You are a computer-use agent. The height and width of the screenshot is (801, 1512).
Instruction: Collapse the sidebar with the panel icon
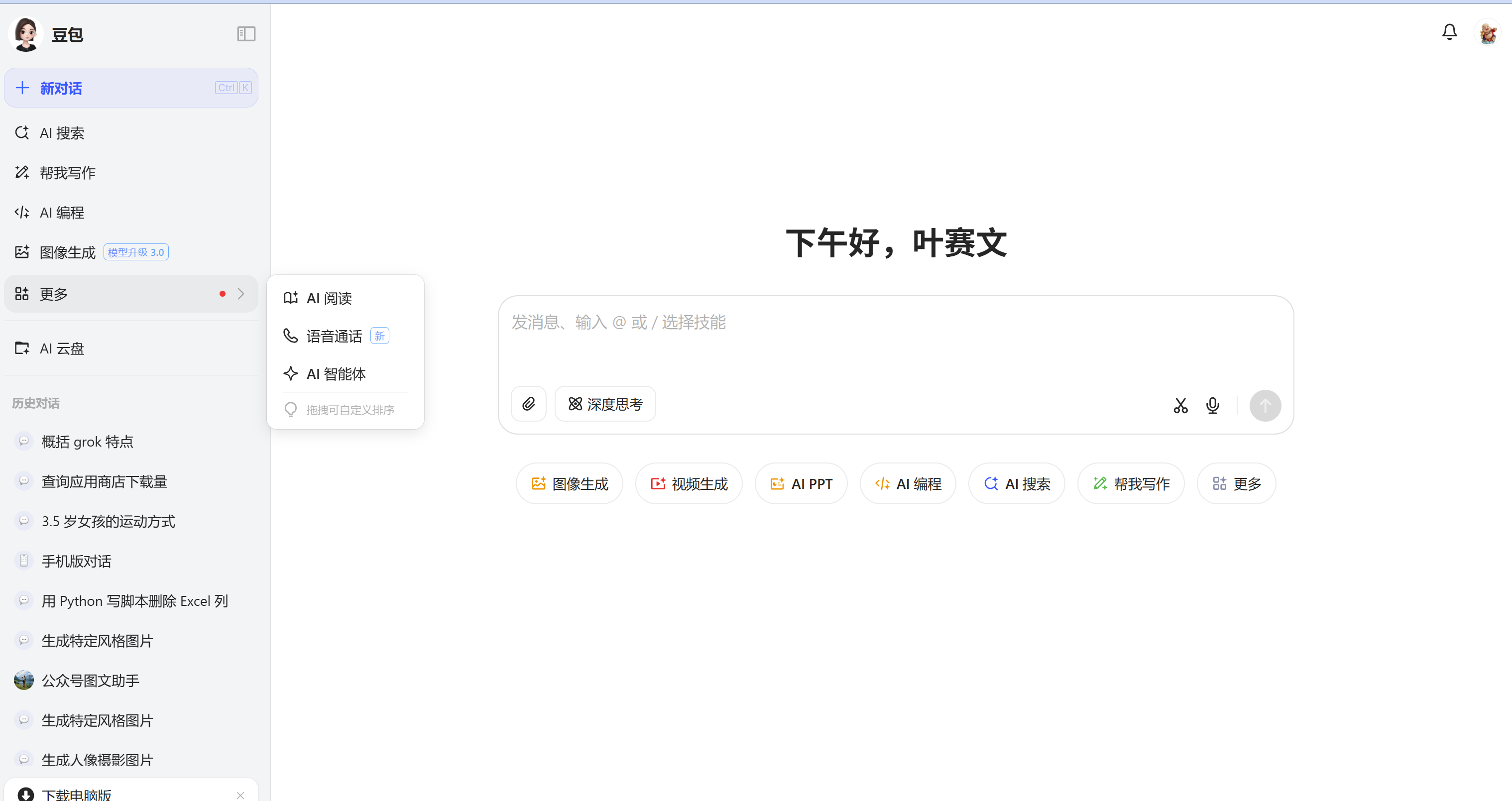(x=246, y=34)
